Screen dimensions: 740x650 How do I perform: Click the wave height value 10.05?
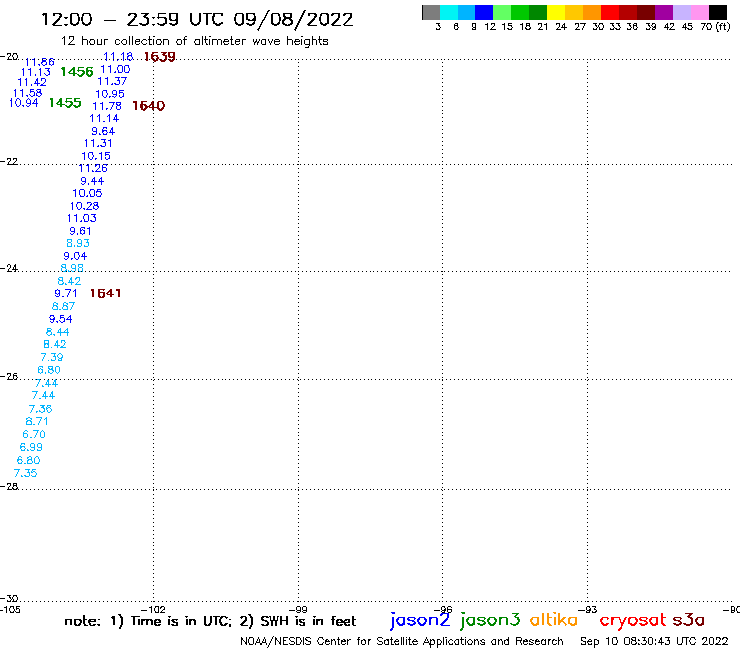click(x=87, y=193)
